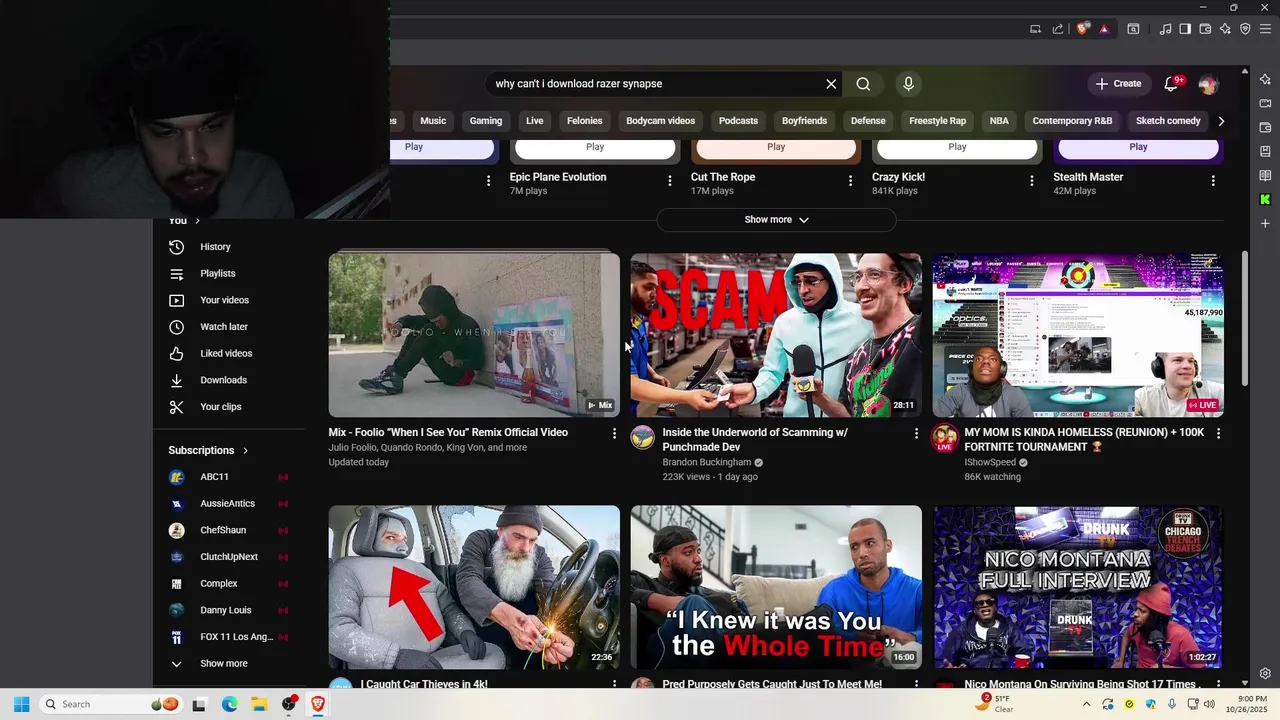Start voice search with the microphone icon

click(908, 84)
